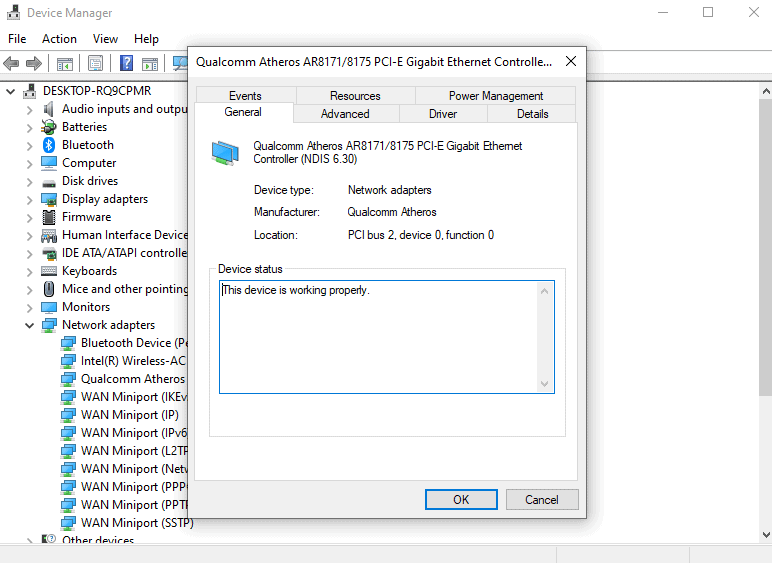Click the Display adapters category icon
The width and height of the screenshot is (772, 563).
[x=49, y=199]
